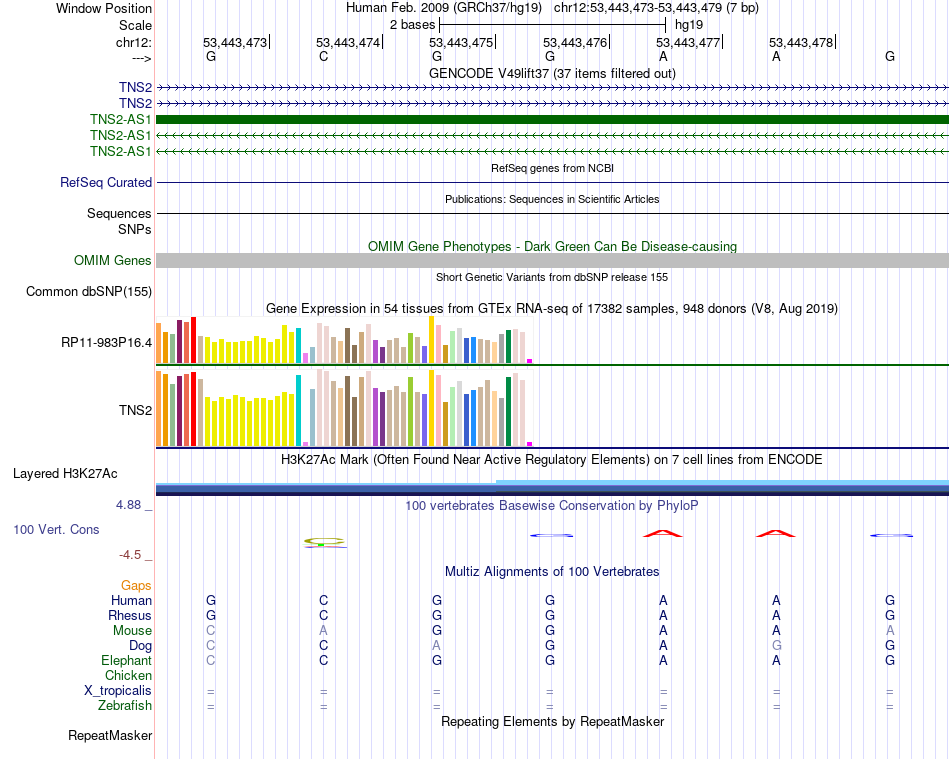Click coordinate label 53,443,477

click(688, 42)
